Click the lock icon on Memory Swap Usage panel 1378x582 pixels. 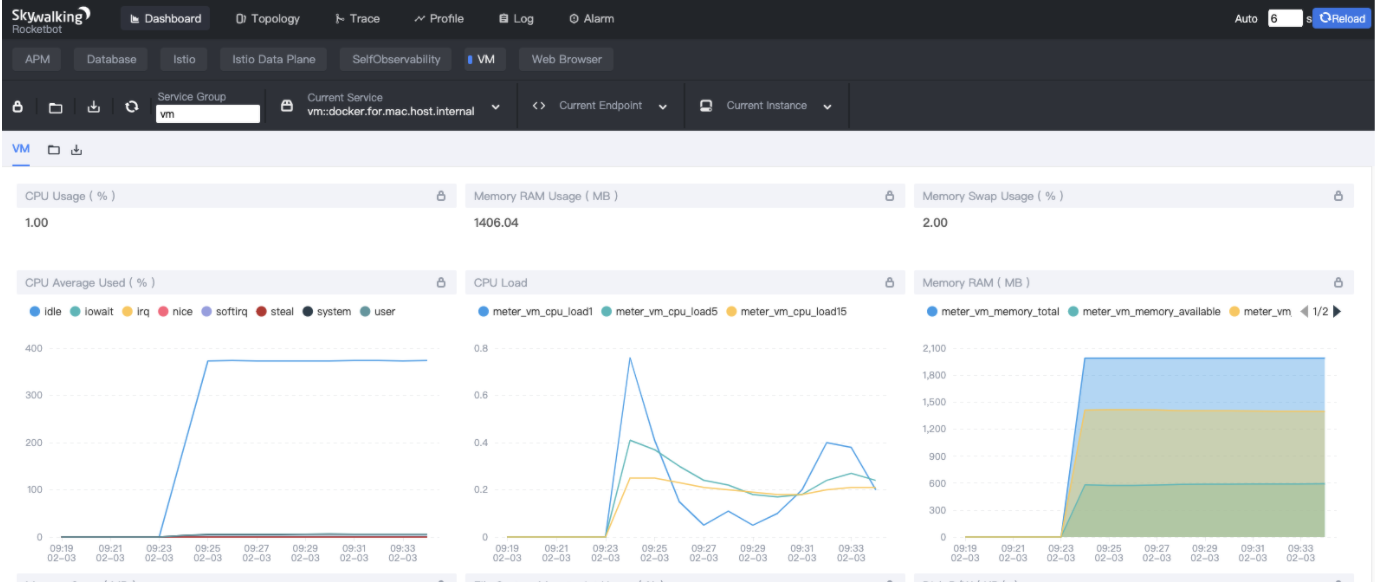pos(1338,197)
